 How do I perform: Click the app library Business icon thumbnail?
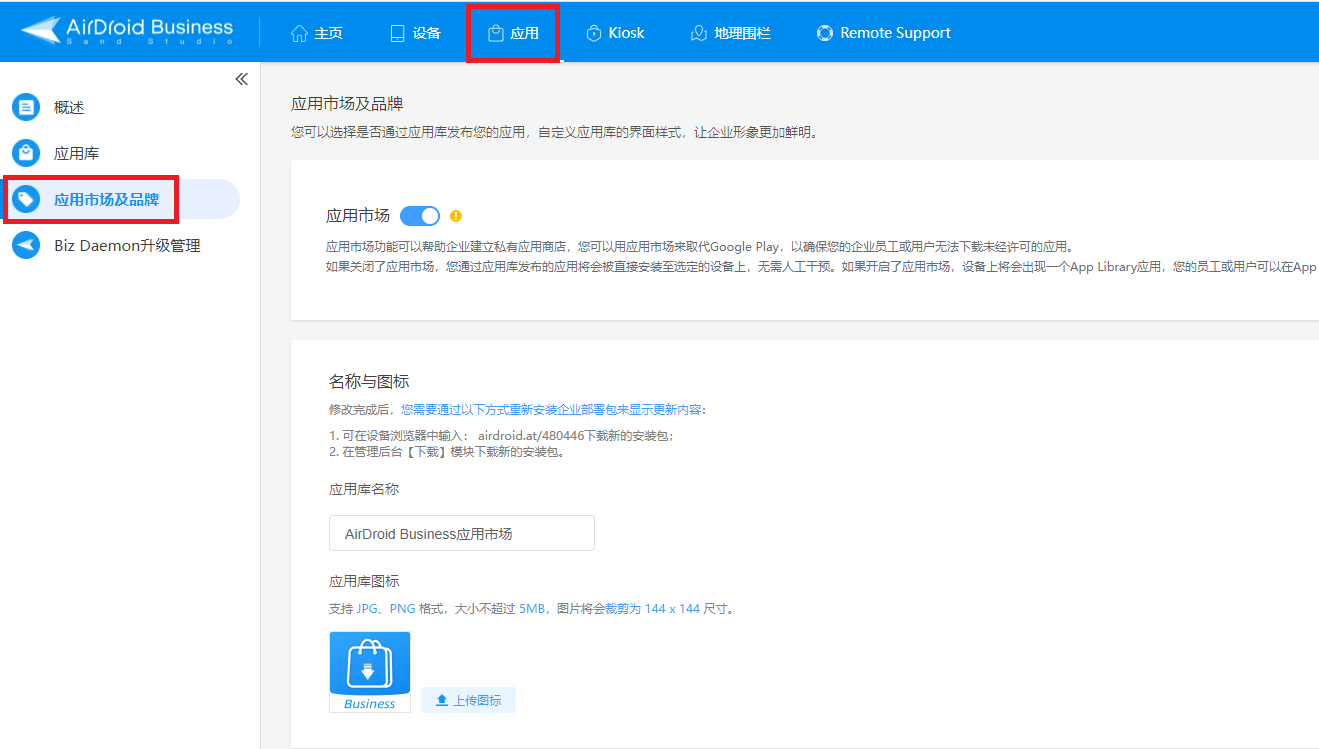coord(370,672)
